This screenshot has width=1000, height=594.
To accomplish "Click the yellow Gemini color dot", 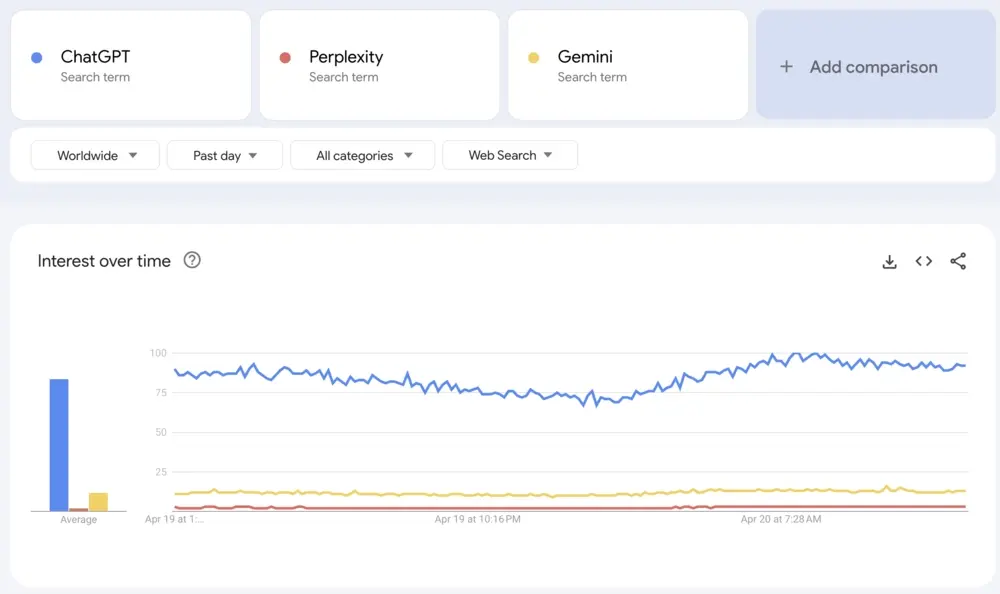I will [x=535, y=57].
